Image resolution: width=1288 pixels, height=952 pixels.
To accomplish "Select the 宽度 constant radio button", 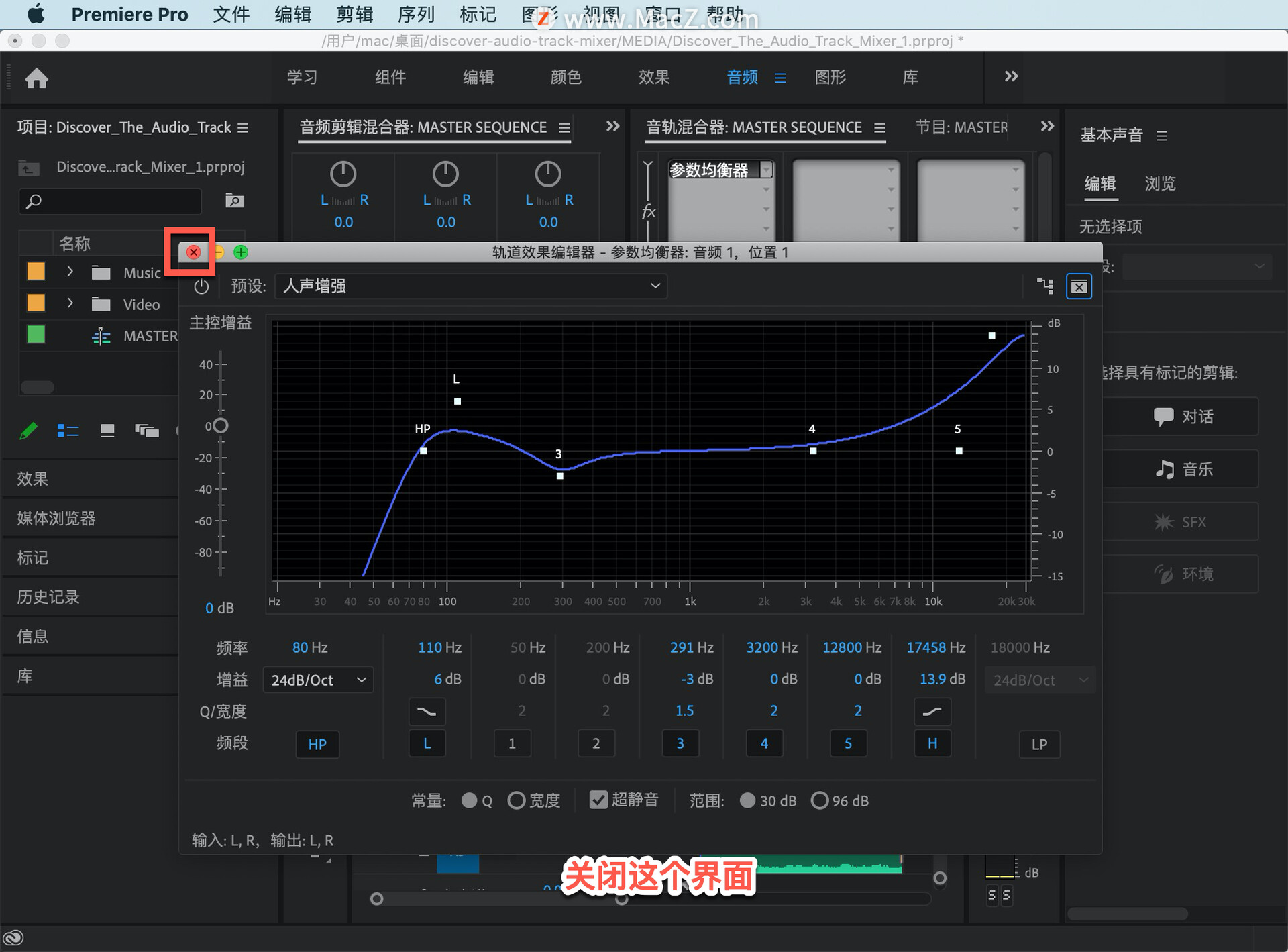I will pyautogui.click(x=516, y=800).
